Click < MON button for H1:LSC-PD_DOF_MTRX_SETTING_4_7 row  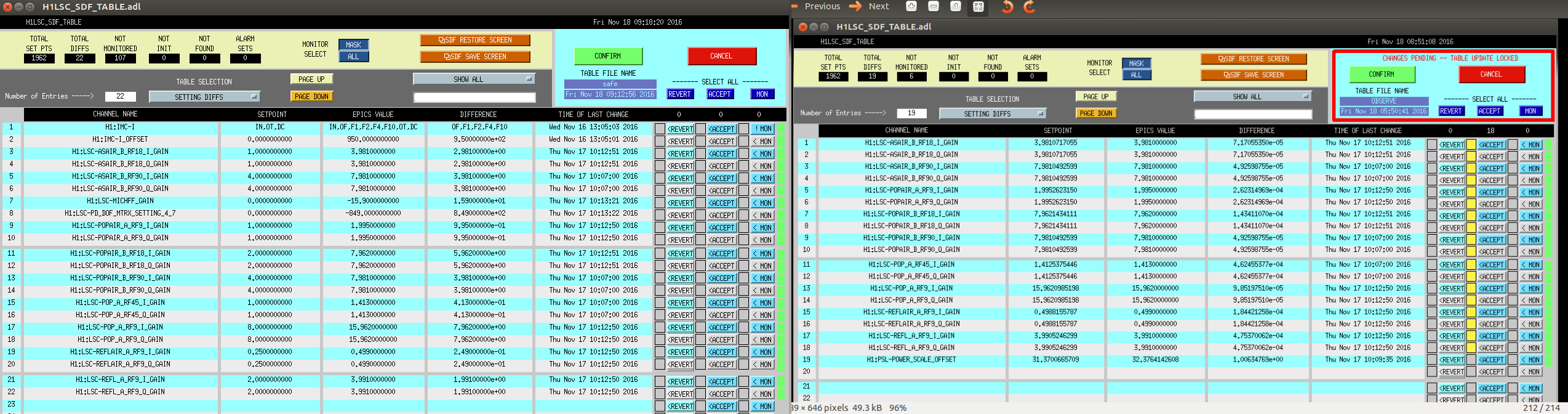tap(762, 216)
